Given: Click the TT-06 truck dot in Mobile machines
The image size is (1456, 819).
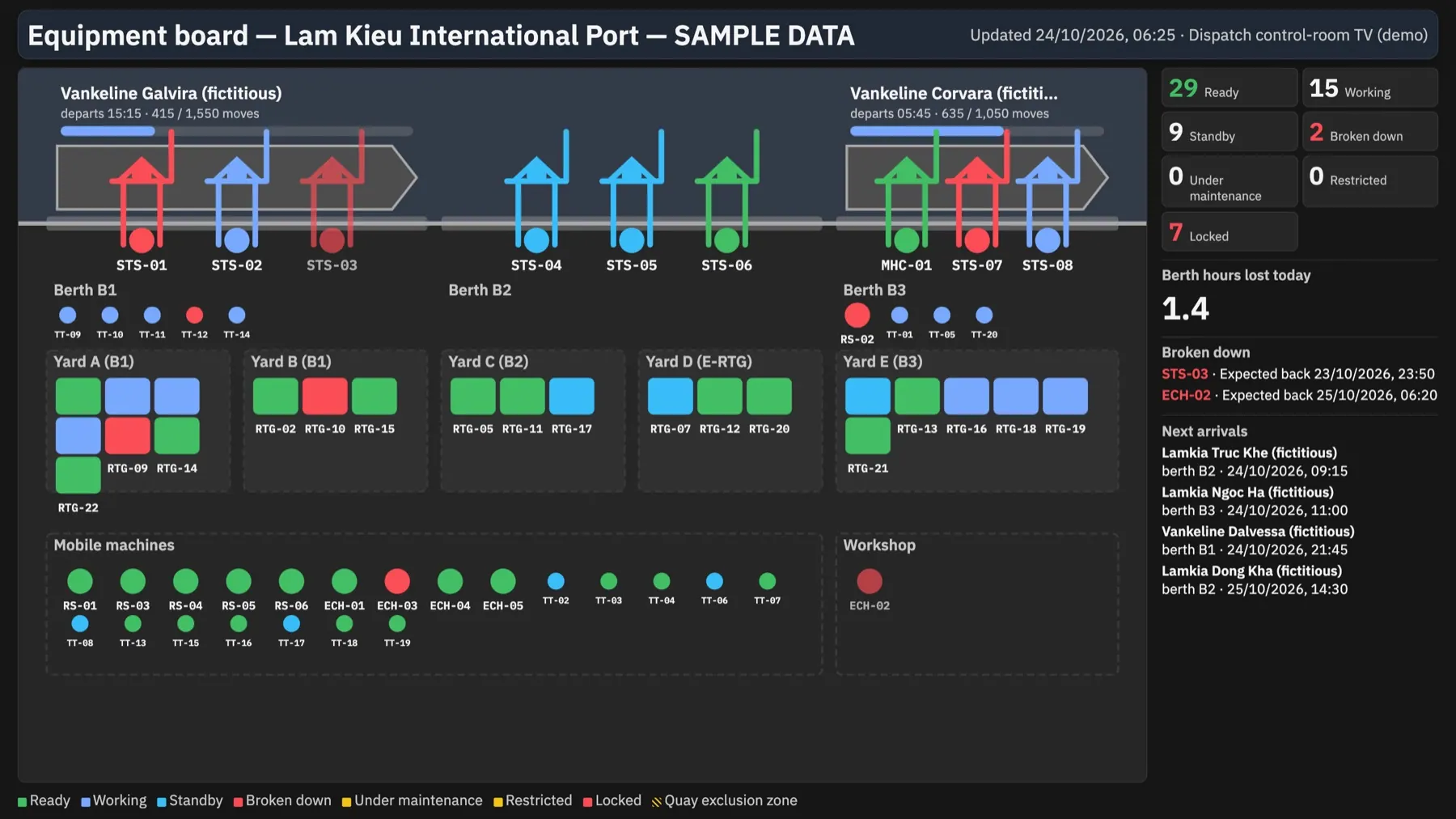Looking at the screenshot, I should click(x=714, y=581).
